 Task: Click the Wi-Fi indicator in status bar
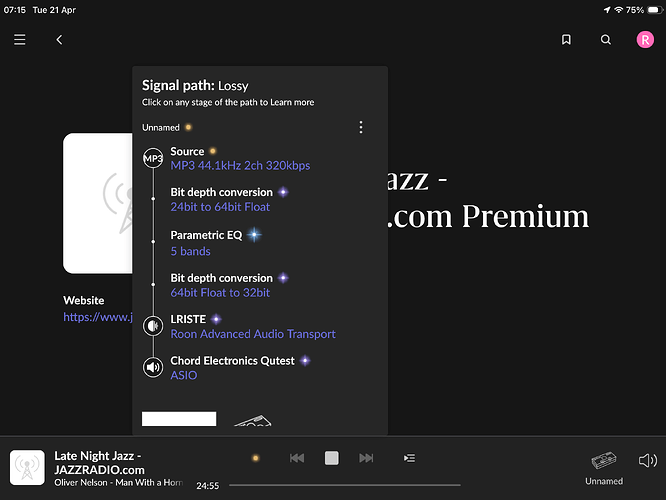click(x=618, y=10)
